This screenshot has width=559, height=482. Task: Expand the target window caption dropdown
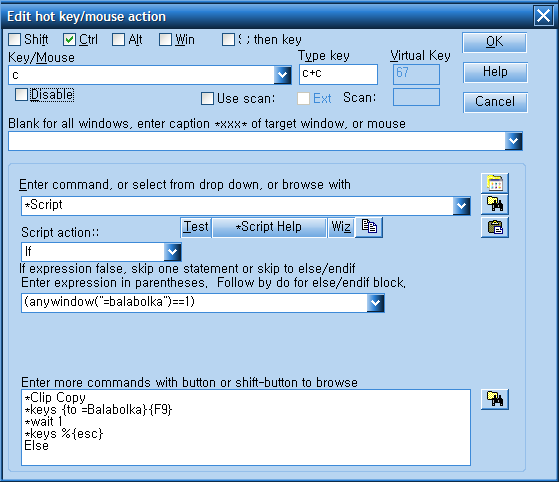(x=513, y=141)
